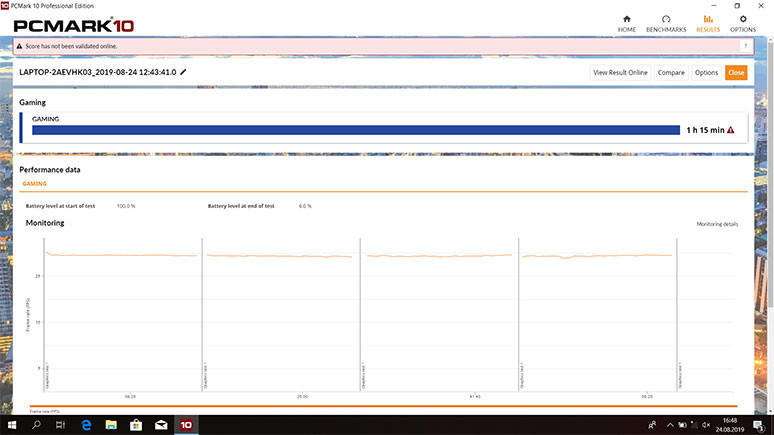The image size is (774, 435).
Task: Open the Results section
Action: tap(708, 24)
